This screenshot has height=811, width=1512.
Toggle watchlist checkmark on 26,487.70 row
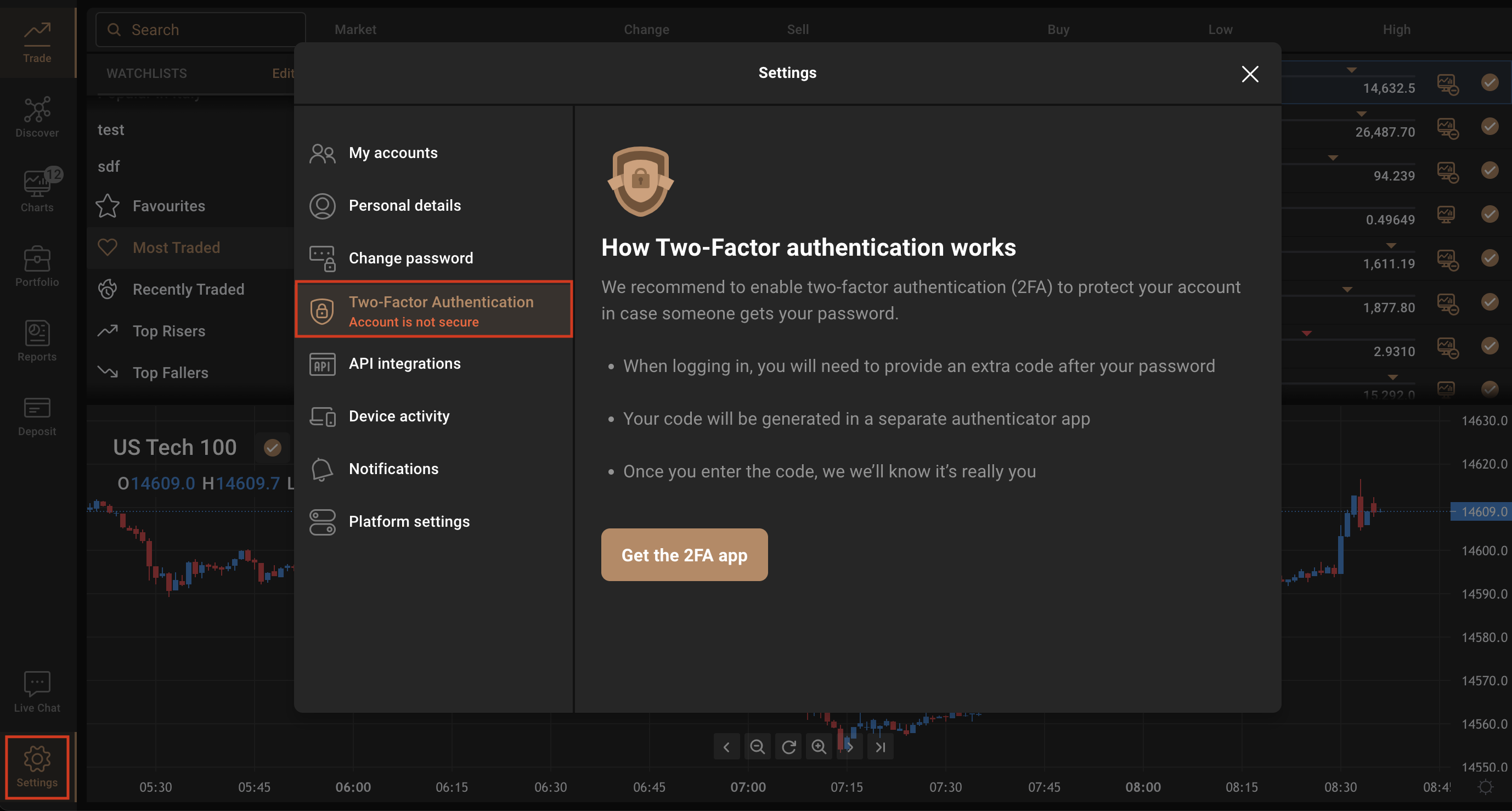[x=1490, y=126]
